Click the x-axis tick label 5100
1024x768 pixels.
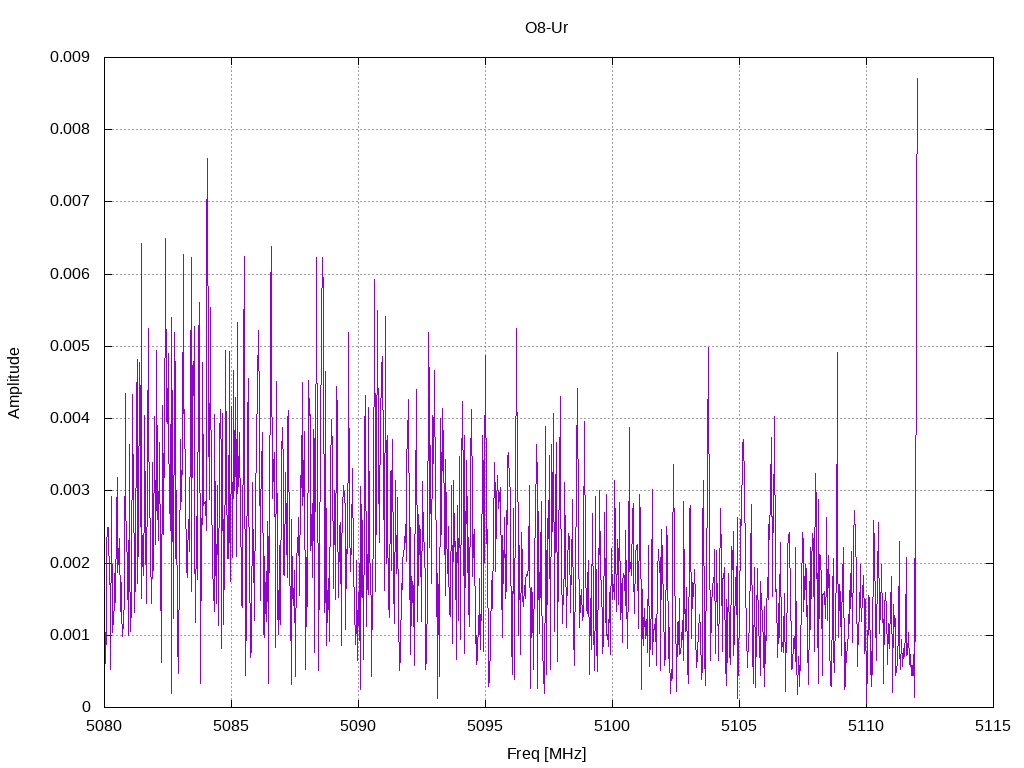pos(612,726)
